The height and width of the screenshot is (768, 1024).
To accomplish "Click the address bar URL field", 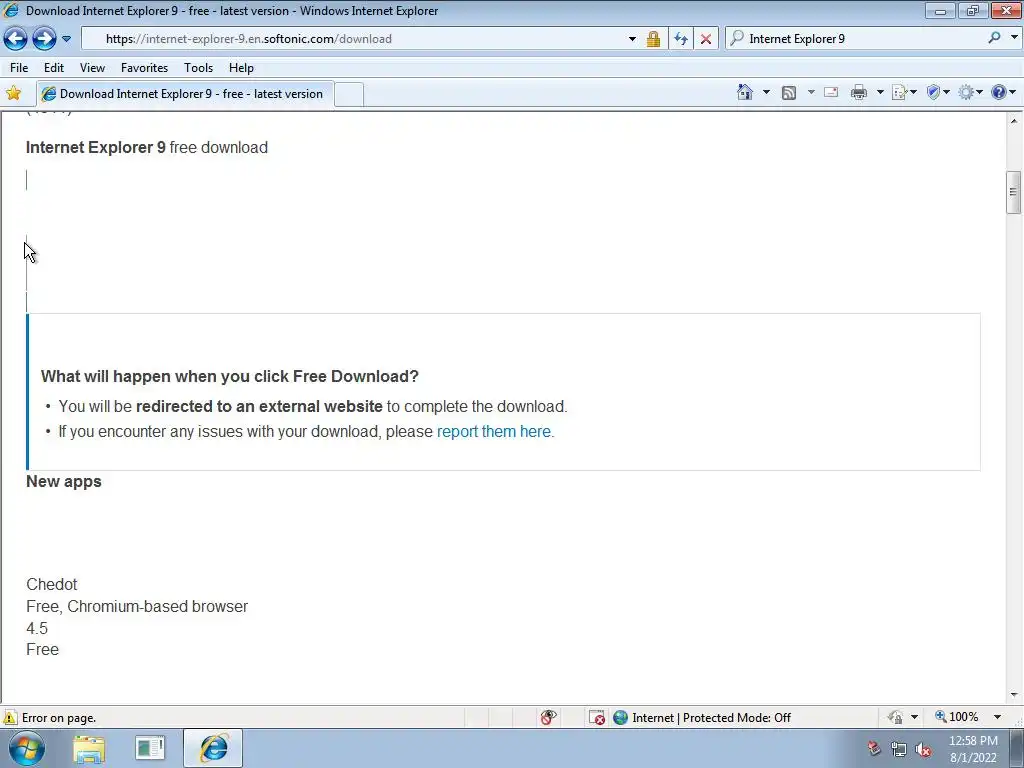I will click(x=353, y=39).
